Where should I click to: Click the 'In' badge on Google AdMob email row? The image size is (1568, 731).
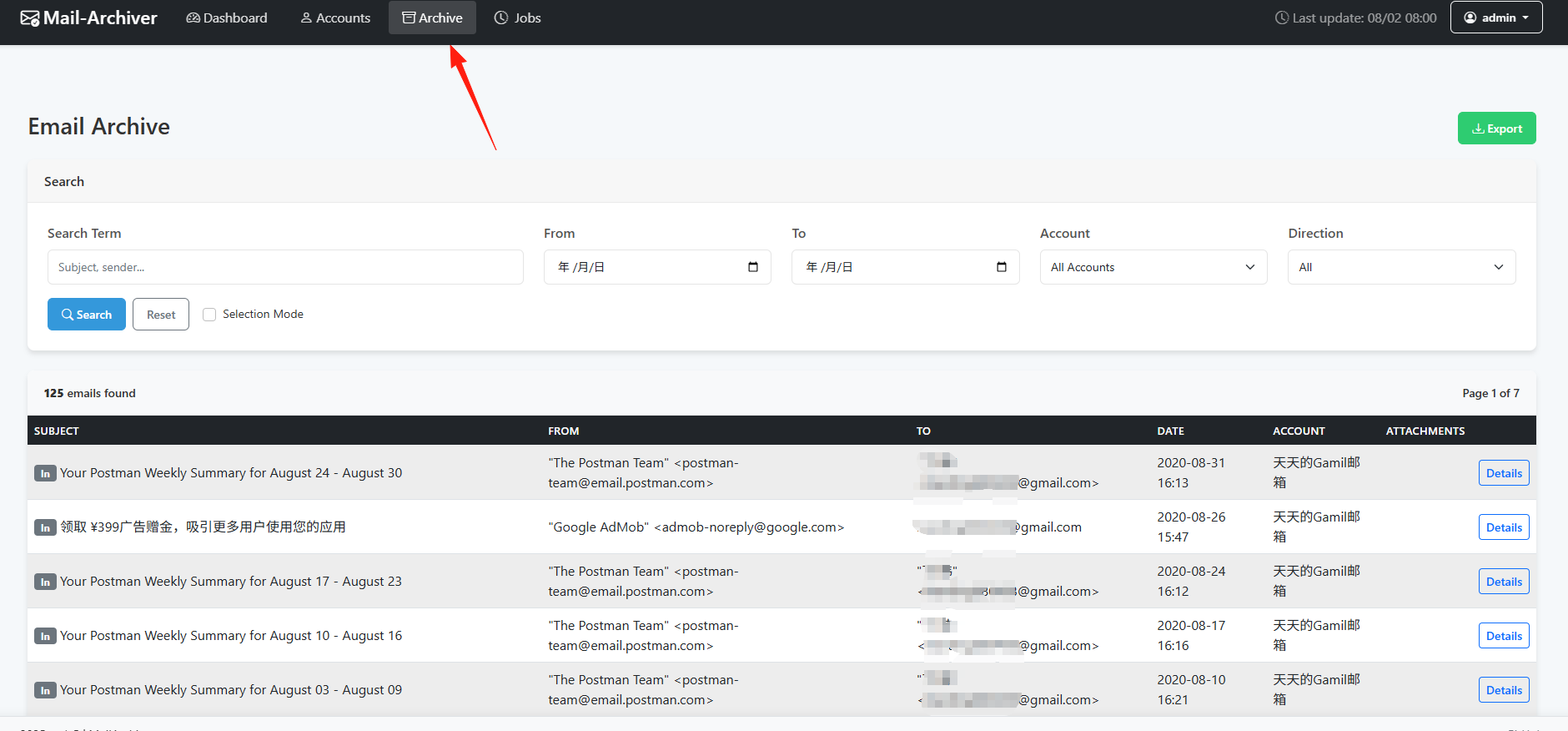[45, 527]
